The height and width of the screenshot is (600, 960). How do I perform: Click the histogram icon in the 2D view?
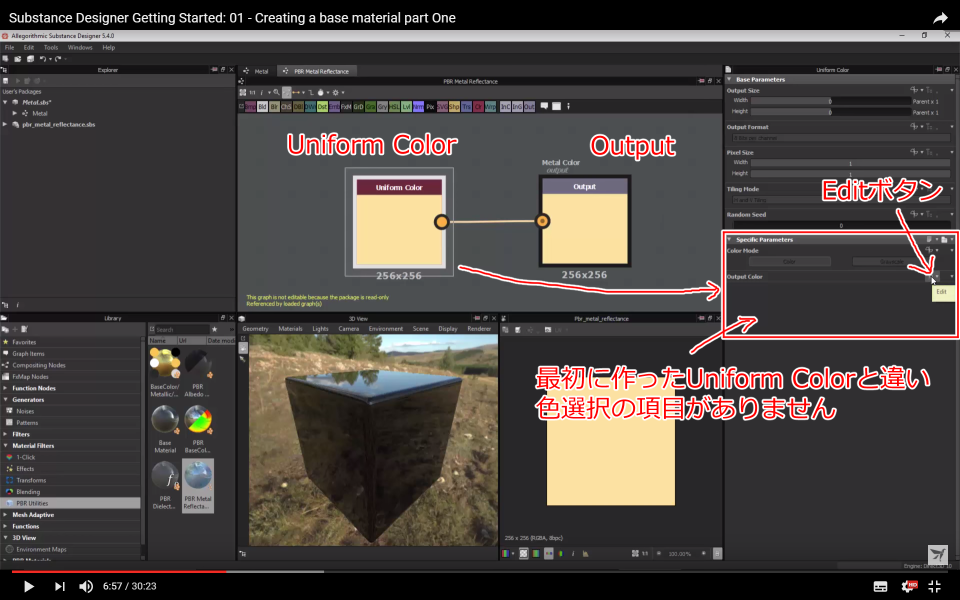pos(585,553)
